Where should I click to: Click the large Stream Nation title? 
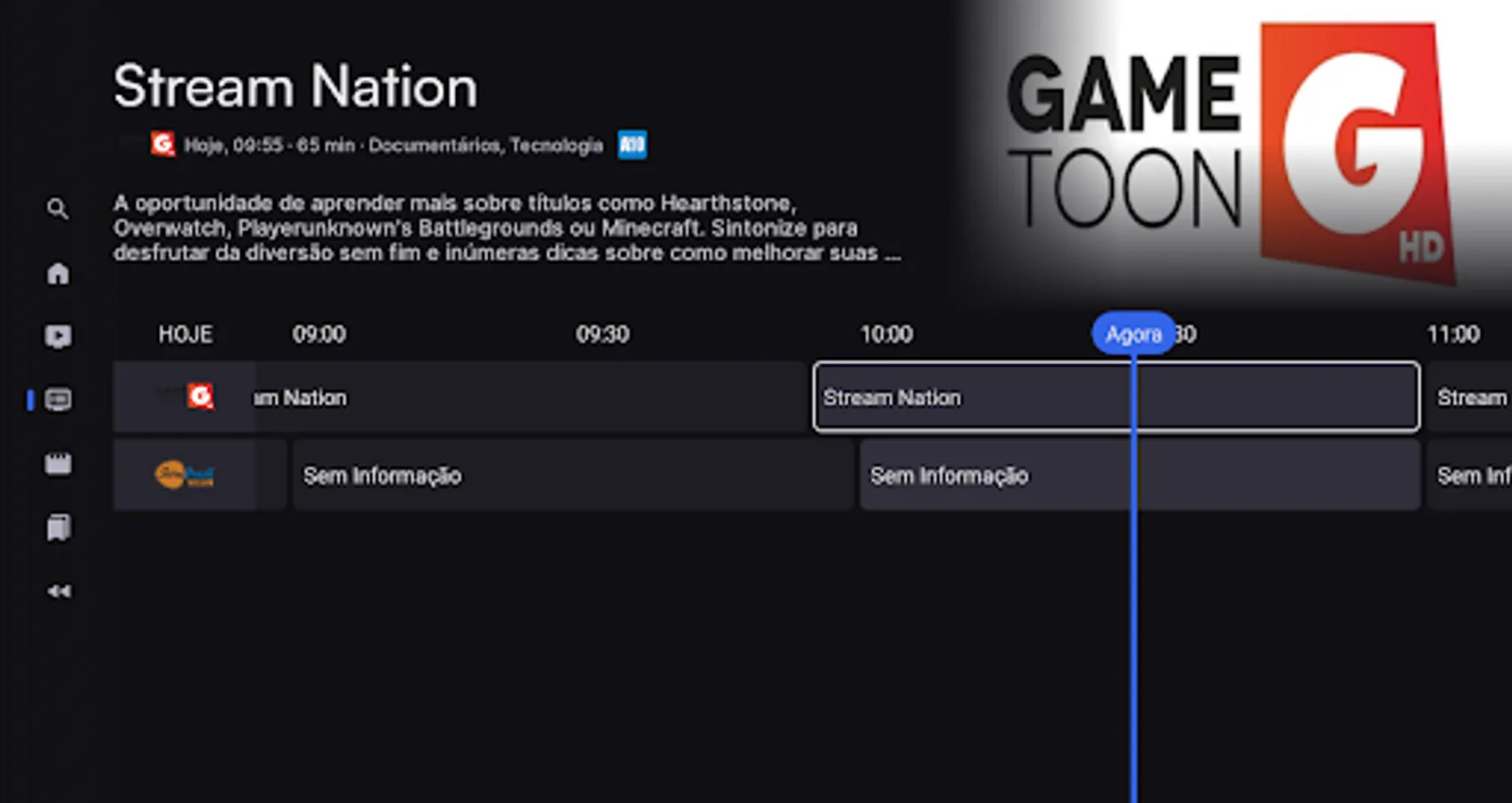click(295, 87)
